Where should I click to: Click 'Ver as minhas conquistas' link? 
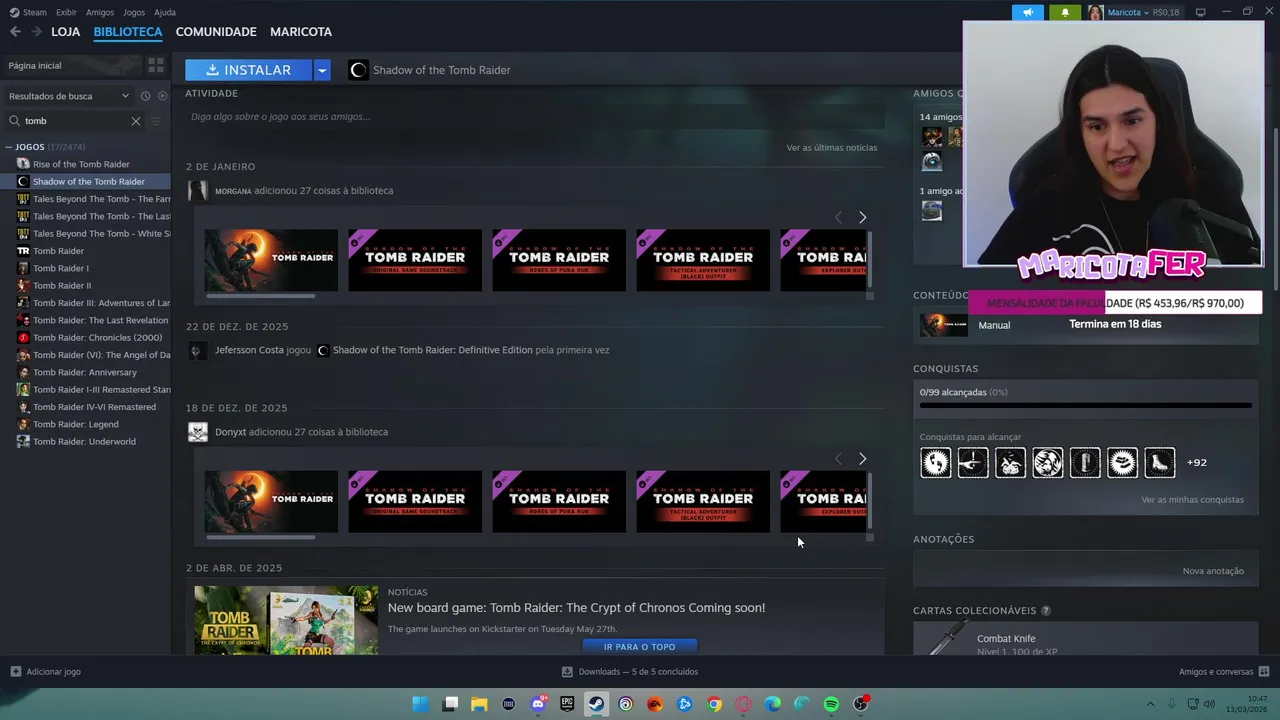pos(1192,500)
